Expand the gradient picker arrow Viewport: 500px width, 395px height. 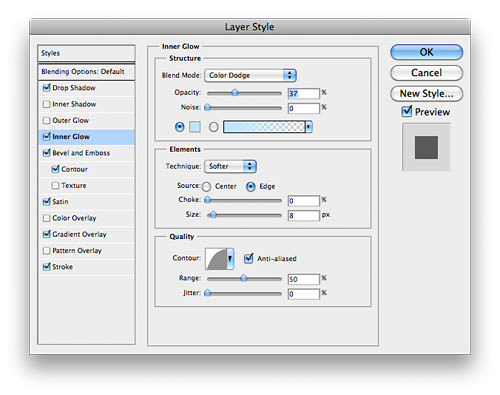[x=309, y=127]
